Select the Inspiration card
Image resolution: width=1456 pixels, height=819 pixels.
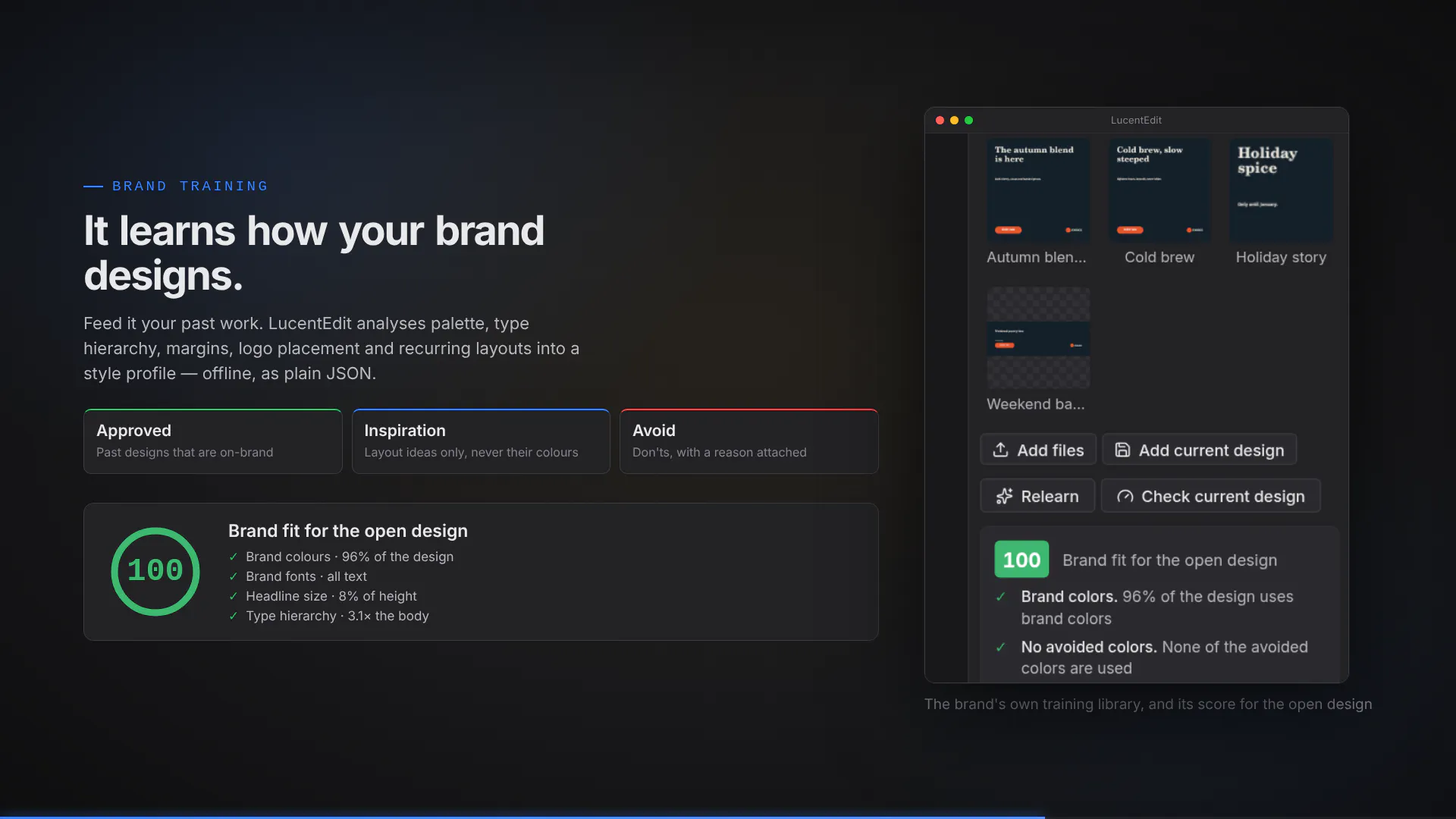click(481, 441)
